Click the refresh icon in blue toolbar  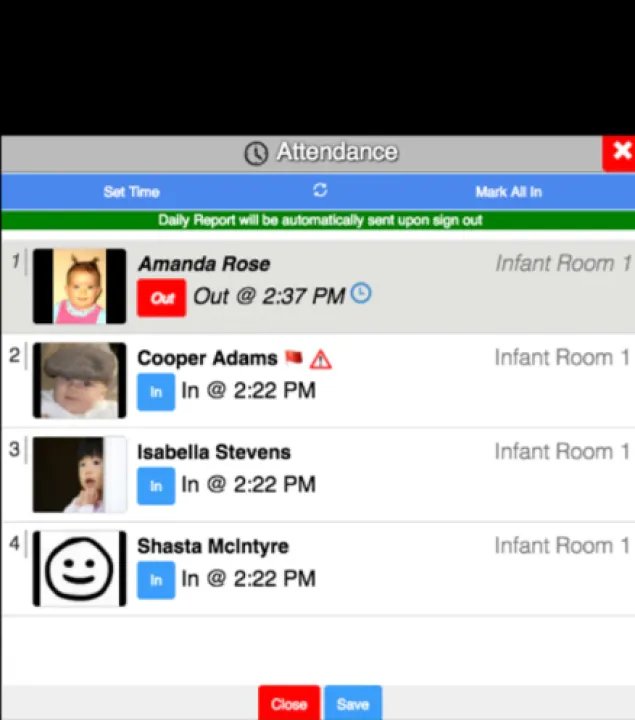320,190
